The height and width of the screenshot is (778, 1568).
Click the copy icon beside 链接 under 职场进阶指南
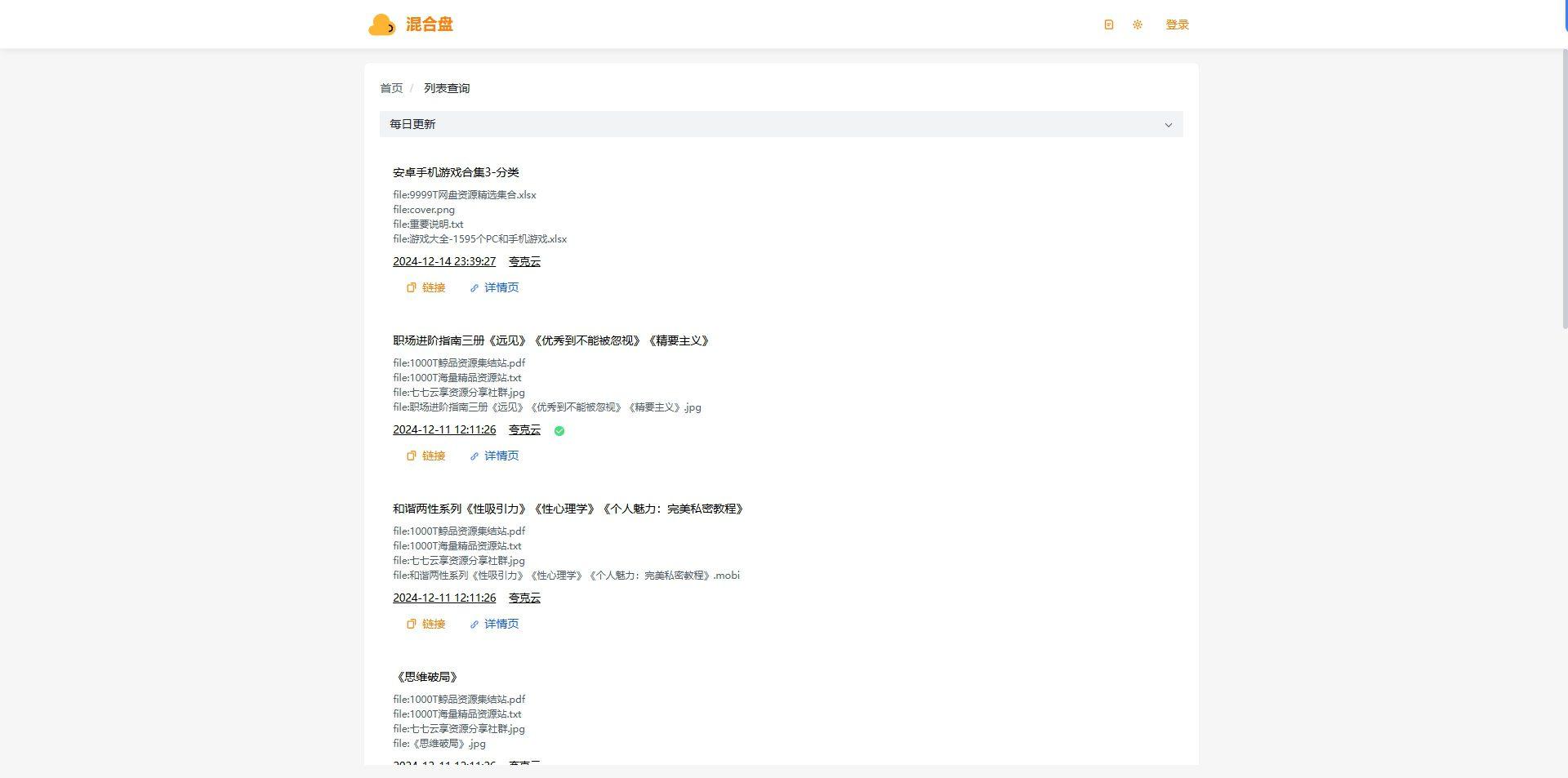tap(412, 456)
